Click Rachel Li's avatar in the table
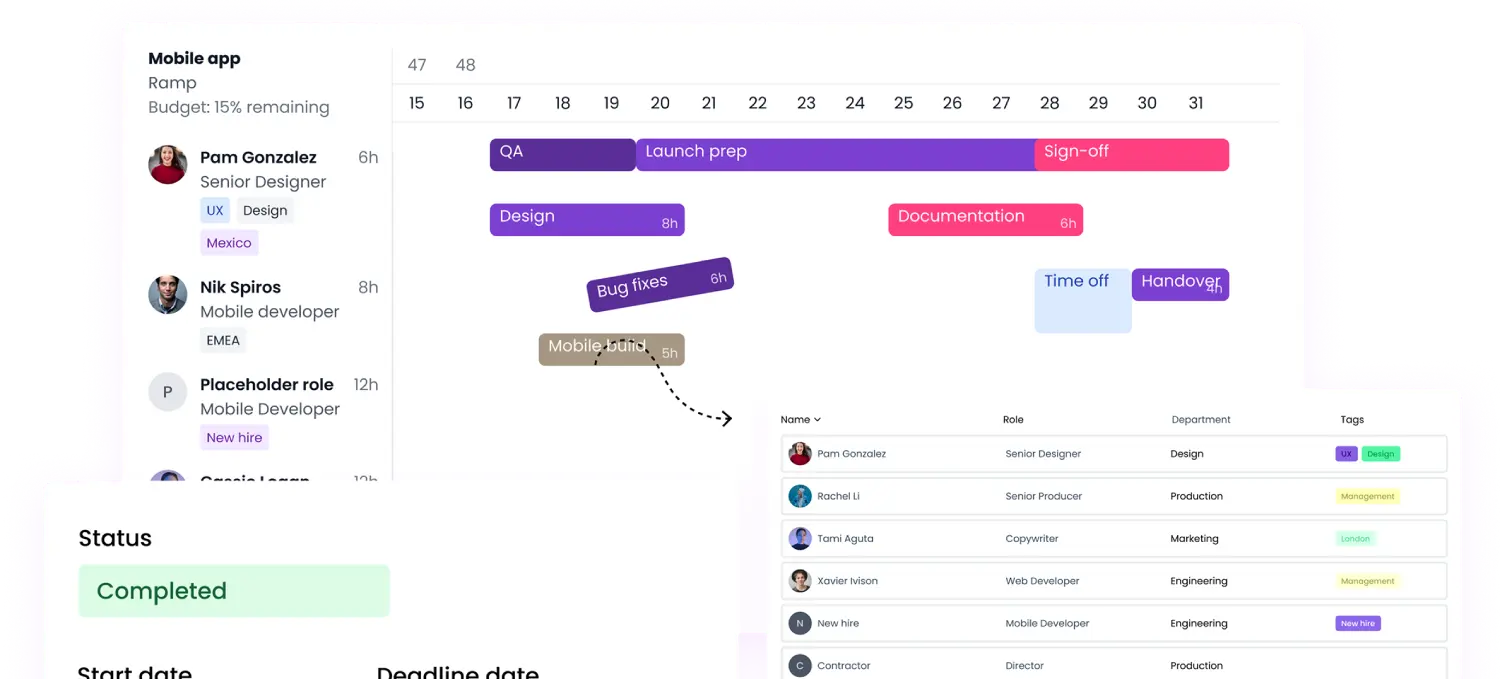The image size is (1500, 679). pyautogui.click(x=800, y=495)
